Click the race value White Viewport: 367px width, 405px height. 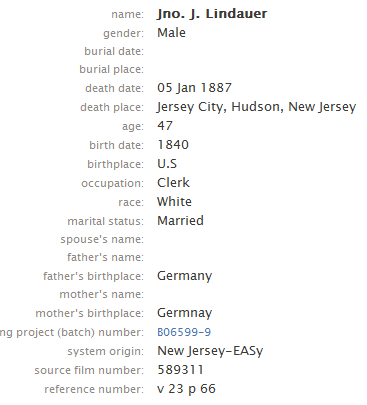(174, 202)
